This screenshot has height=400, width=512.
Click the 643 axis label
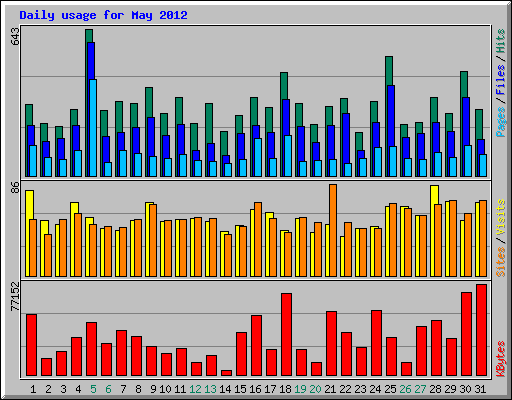16,37
